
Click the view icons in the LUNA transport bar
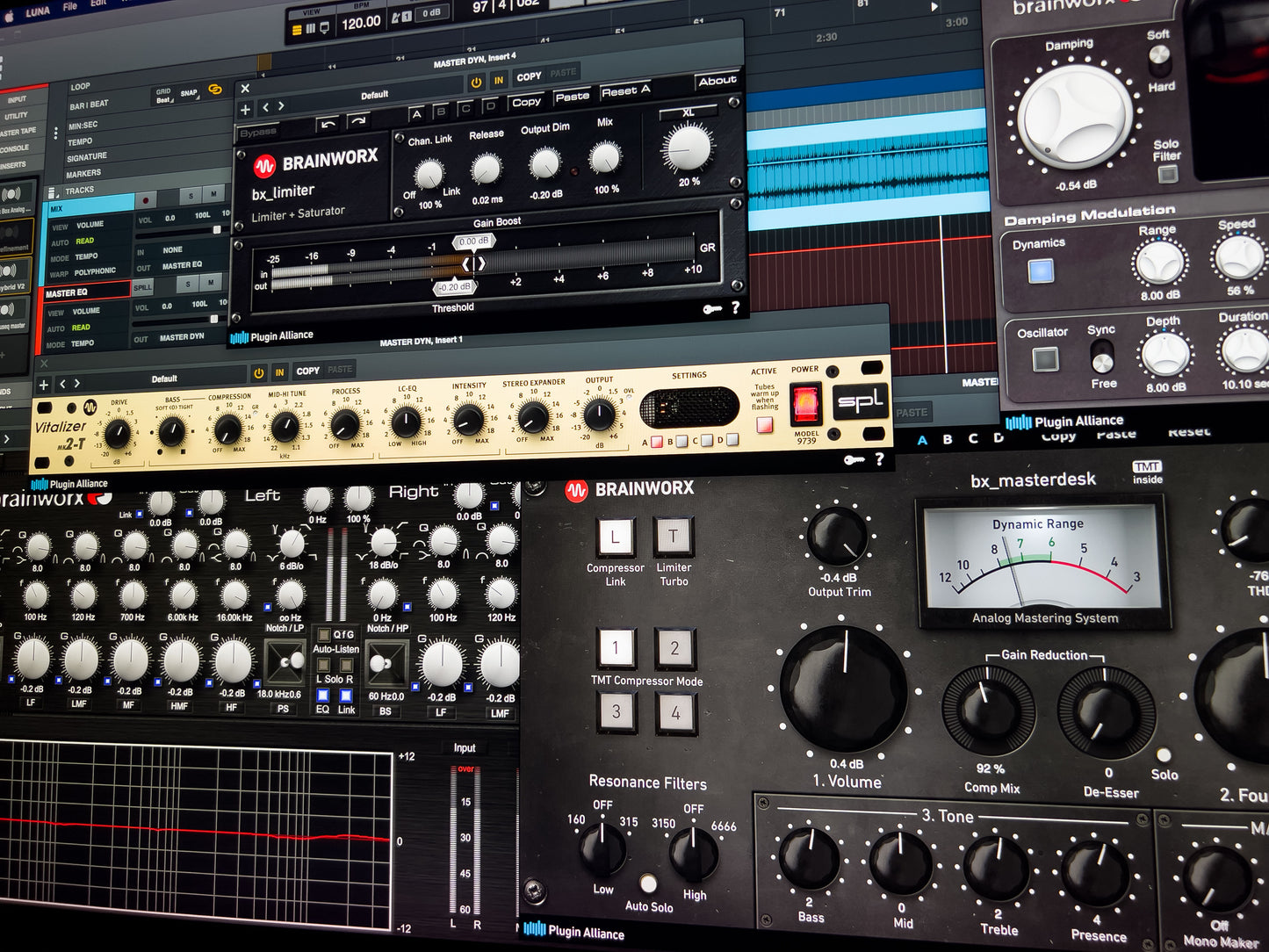(x=311, y=29)
